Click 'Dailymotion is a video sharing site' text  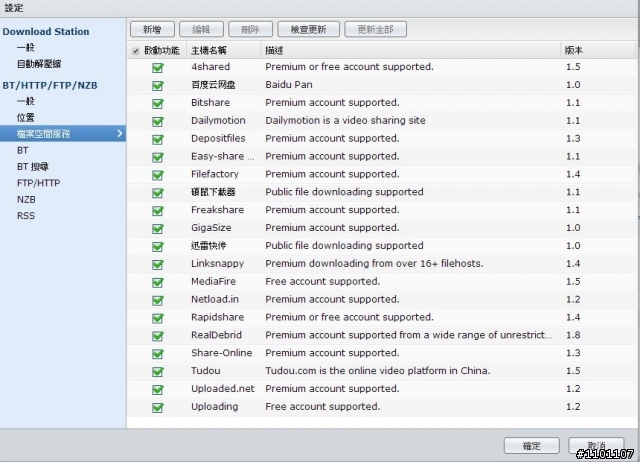pos(345,120)
